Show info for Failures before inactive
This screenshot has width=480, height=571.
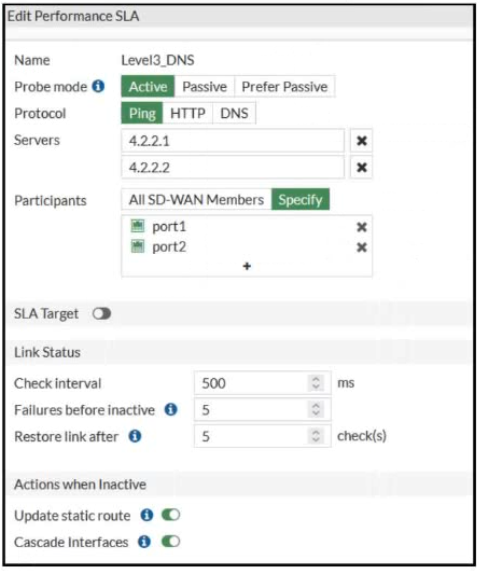tap(171, 409)
